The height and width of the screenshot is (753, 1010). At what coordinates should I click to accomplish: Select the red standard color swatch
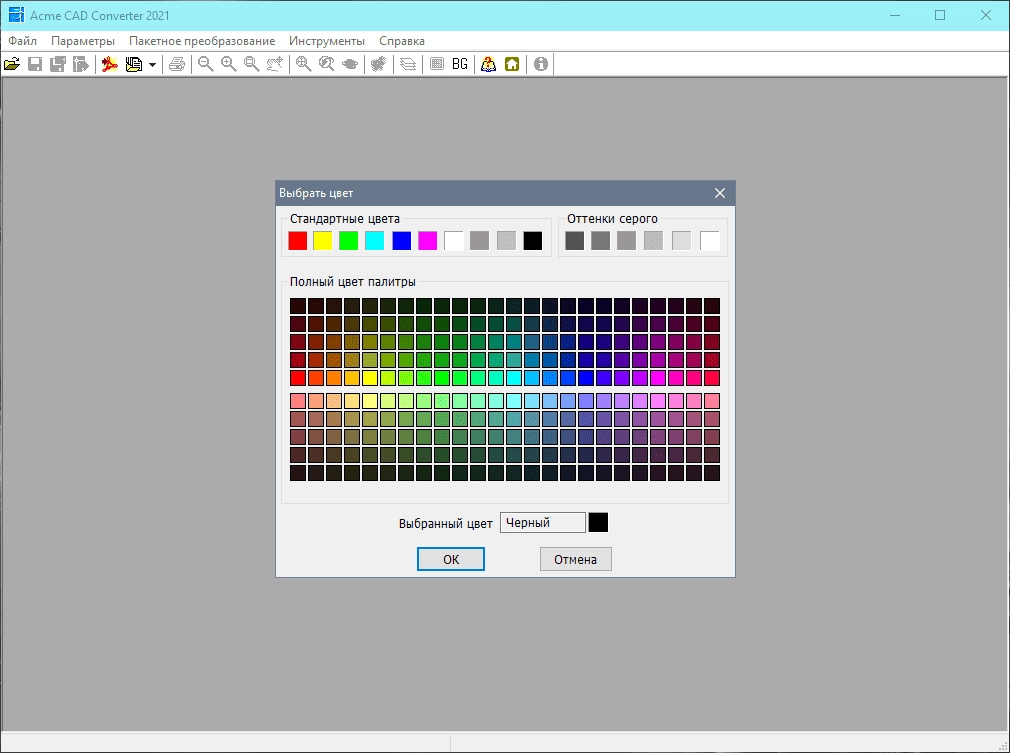(x=298, y=241)
